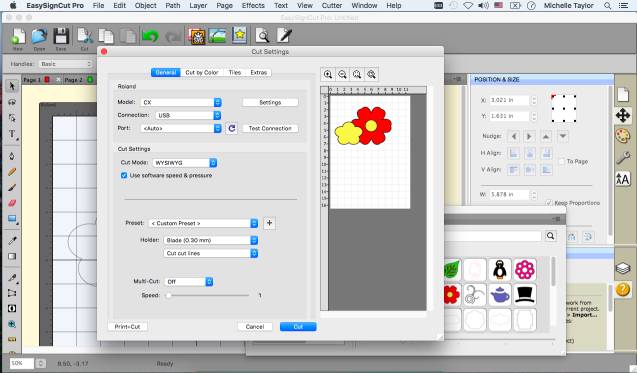Select the teapot library thumbnail
The height and width of the screenshot is (373, 637).
[x=499, y=295]
